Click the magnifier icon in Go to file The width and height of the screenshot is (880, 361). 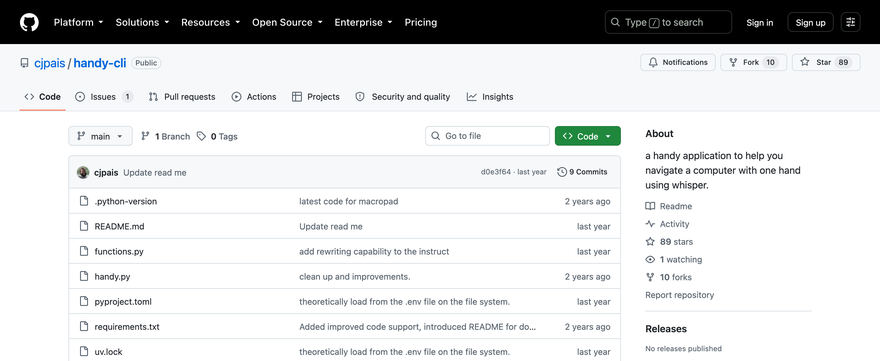pos(436,136)
